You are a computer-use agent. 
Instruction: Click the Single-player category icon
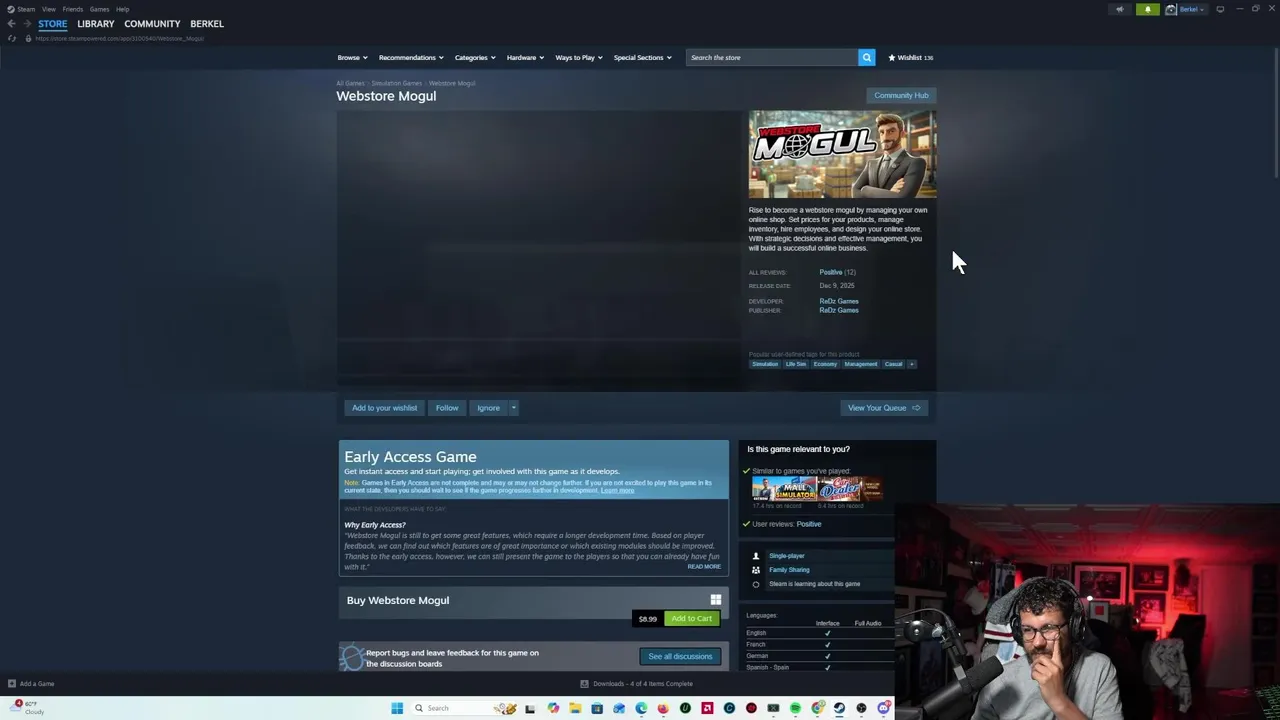[x=755, y=556]
